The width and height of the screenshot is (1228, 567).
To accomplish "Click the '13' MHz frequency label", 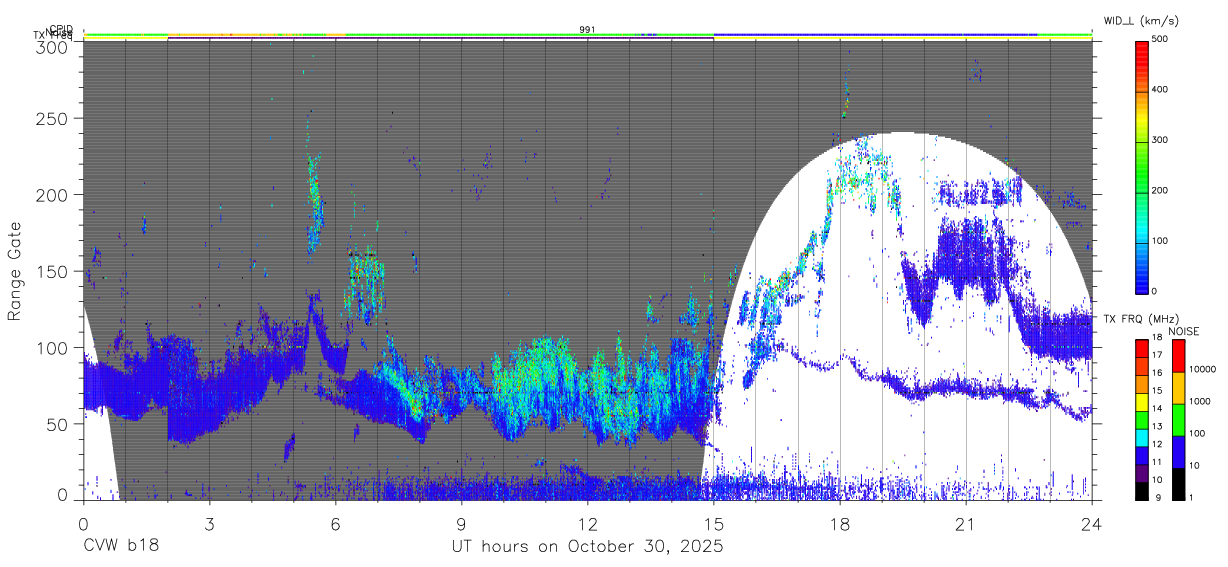I will tap(1157, 426).
